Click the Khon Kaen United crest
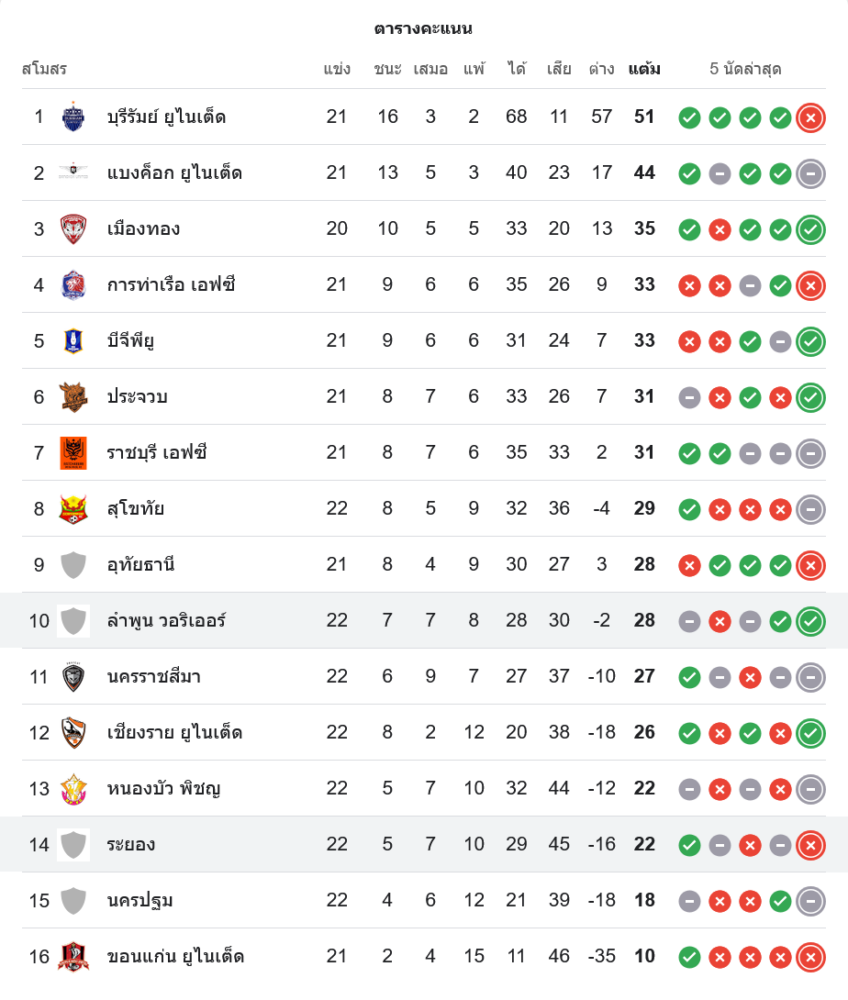 pos(74,957)
